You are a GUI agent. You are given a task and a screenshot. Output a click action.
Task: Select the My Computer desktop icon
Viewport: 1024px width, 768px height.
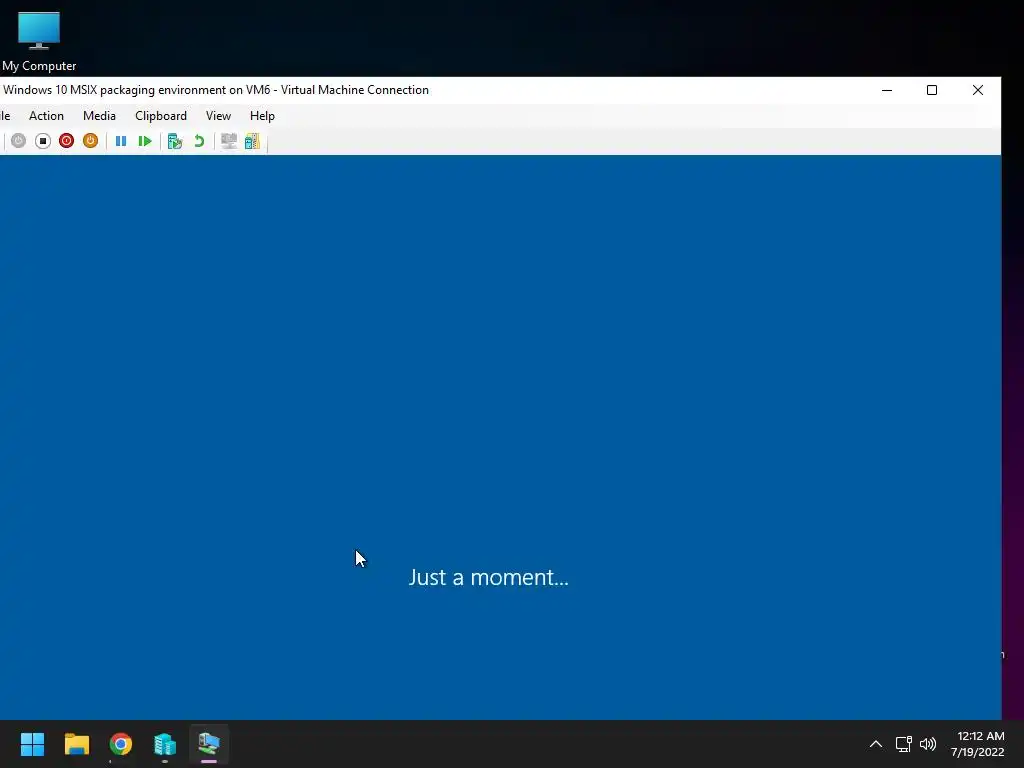pos(39,41)
